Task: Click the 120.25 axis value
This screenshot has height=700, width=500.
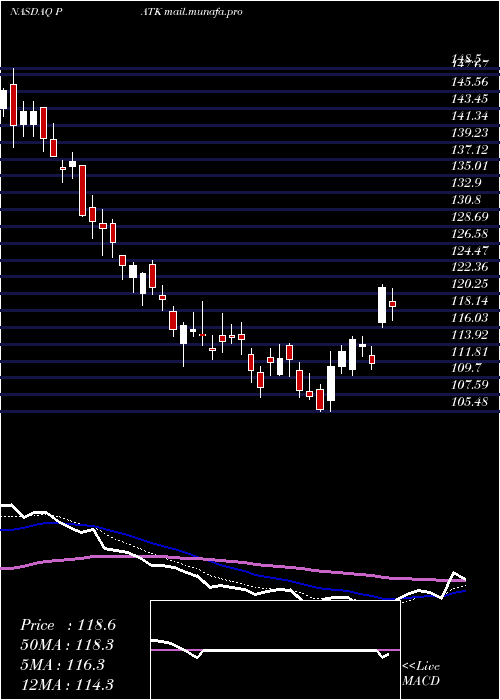Action: (x=470, y=284)
